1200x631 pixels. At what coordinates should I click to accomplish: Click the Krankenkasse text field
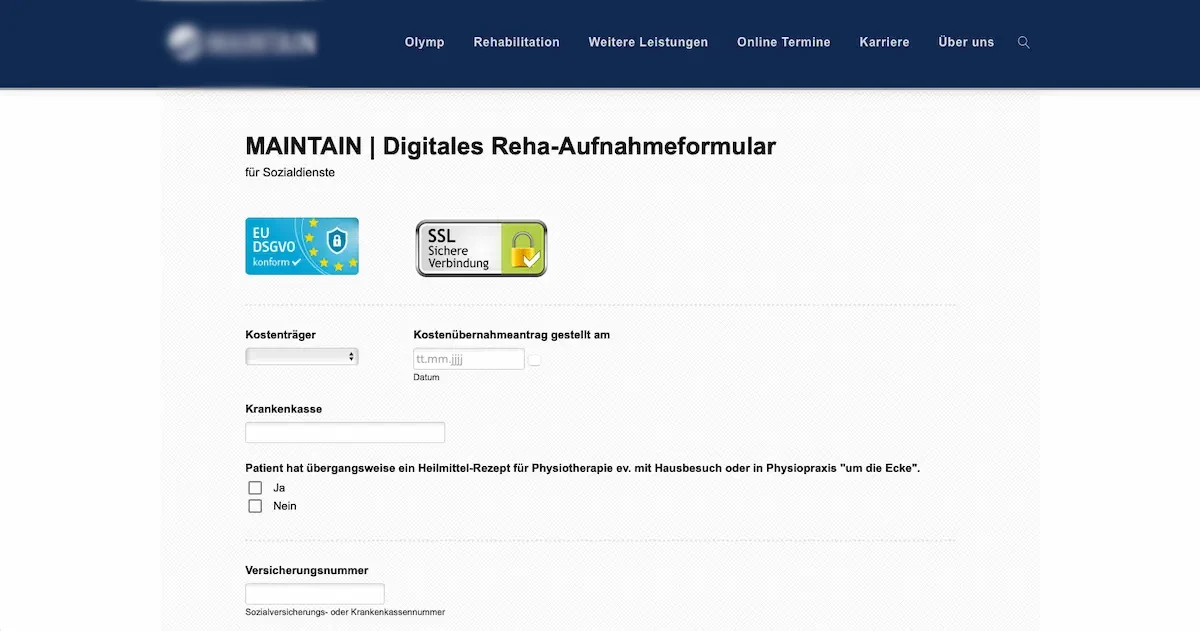pyautogui.click(x=345, y=433)
